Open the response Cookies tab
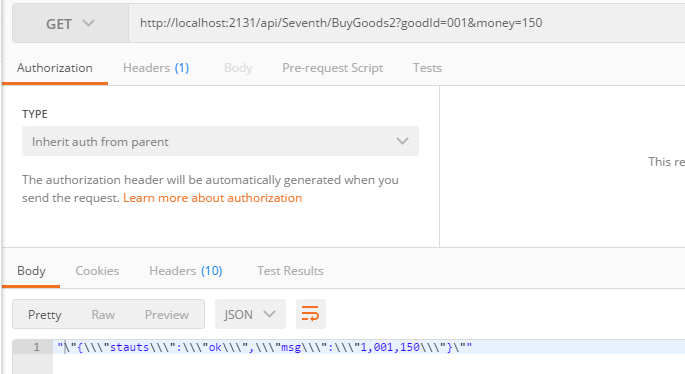 [x=97, y=271]
